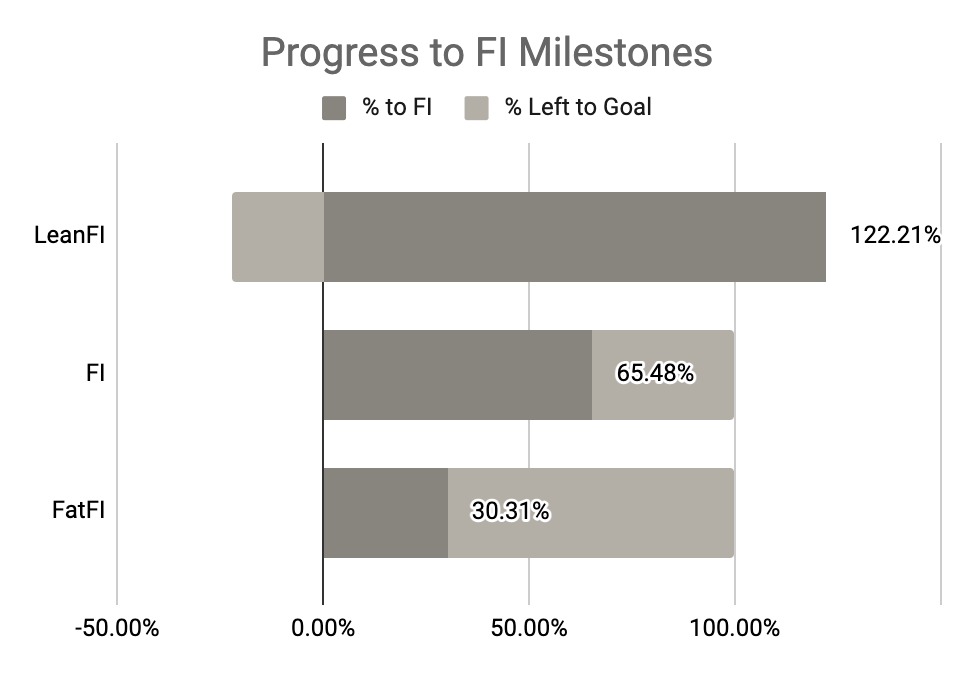Screen dimensions: 974x674
Task: Click the 100.00% horizontal axis label
Action: pyautogui.click(x=735, y=629)
